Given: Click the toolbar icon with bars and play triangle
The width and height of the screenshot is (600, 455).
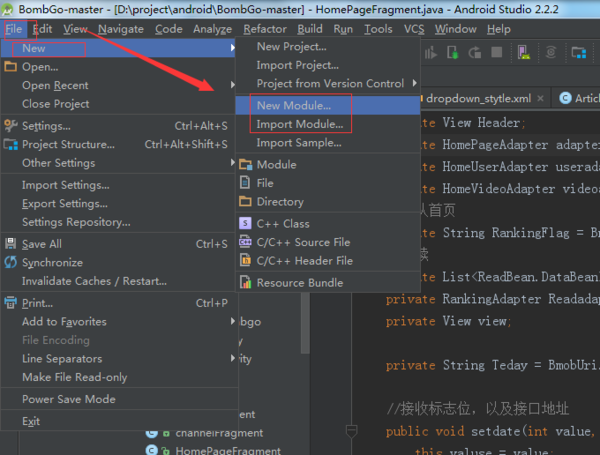Looking at the screenshot, I should click(x=430, y=53).
